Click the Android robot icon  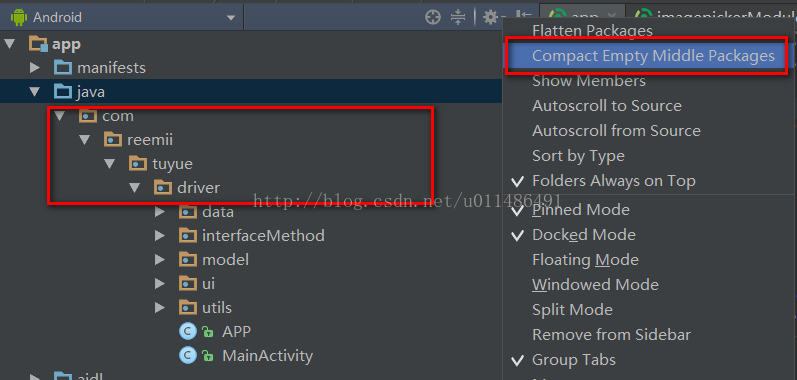coord(19,18)
